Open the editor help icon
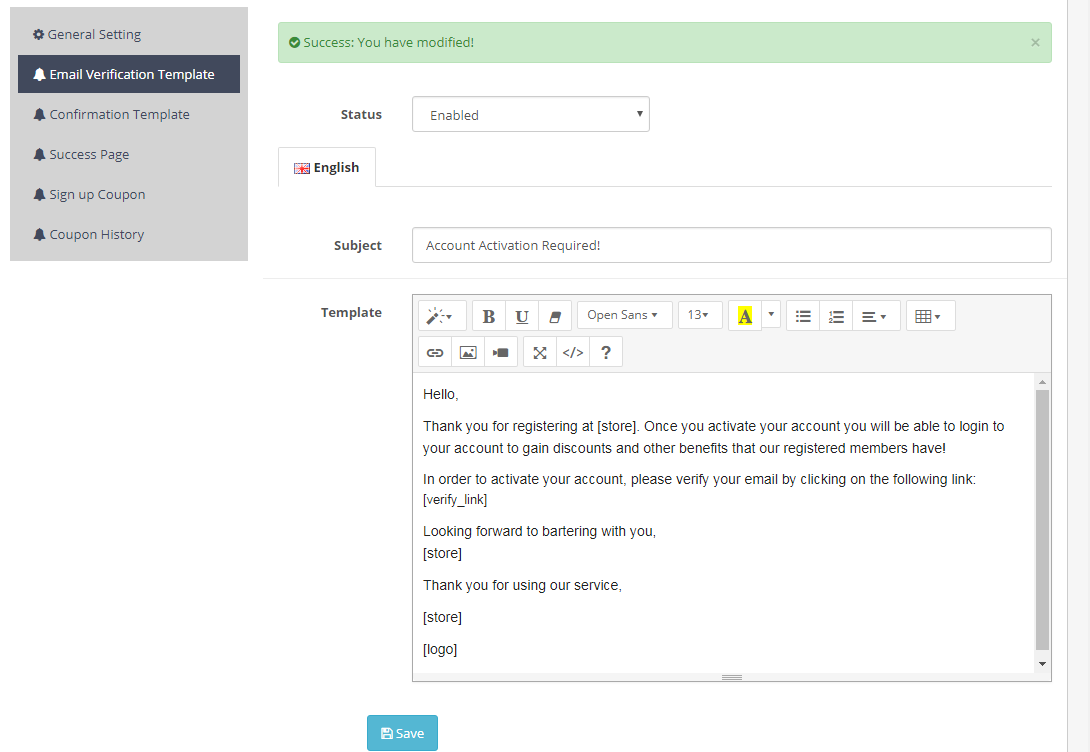1090x752 pixels. coord(605,352)
